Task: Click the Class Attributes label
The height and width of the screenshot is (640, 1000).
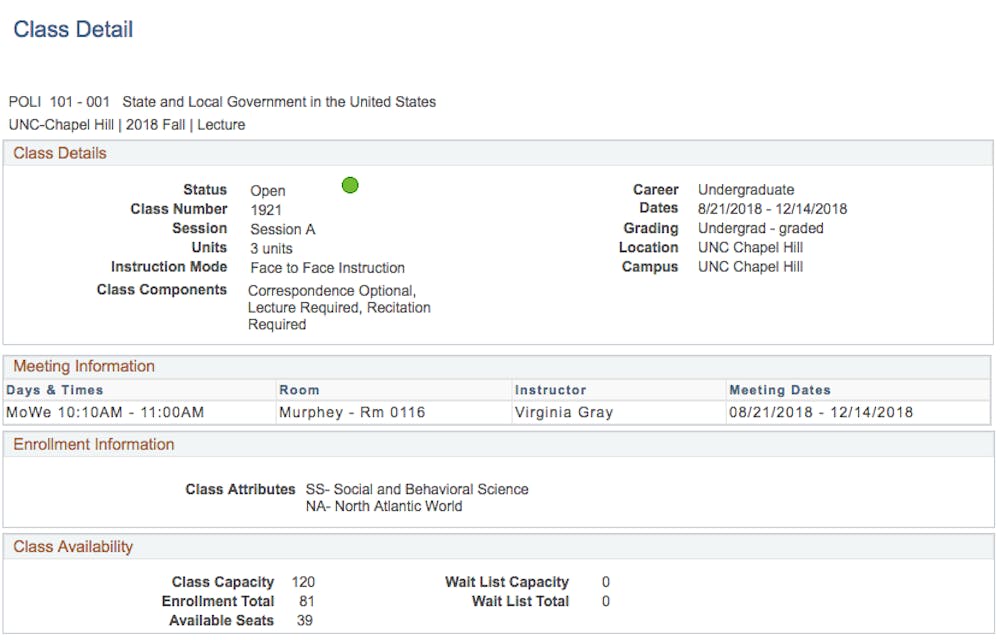Action: pos(240,490)
